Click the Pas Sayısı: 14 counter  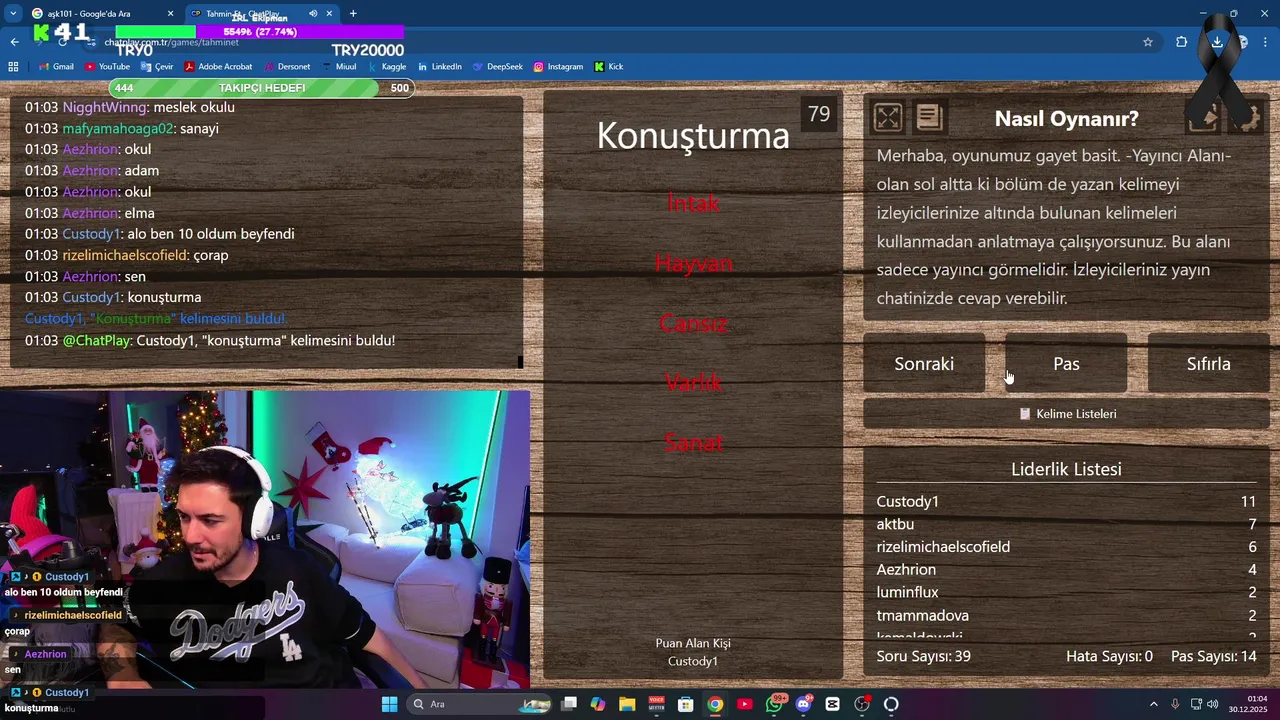pos(1213,656)
